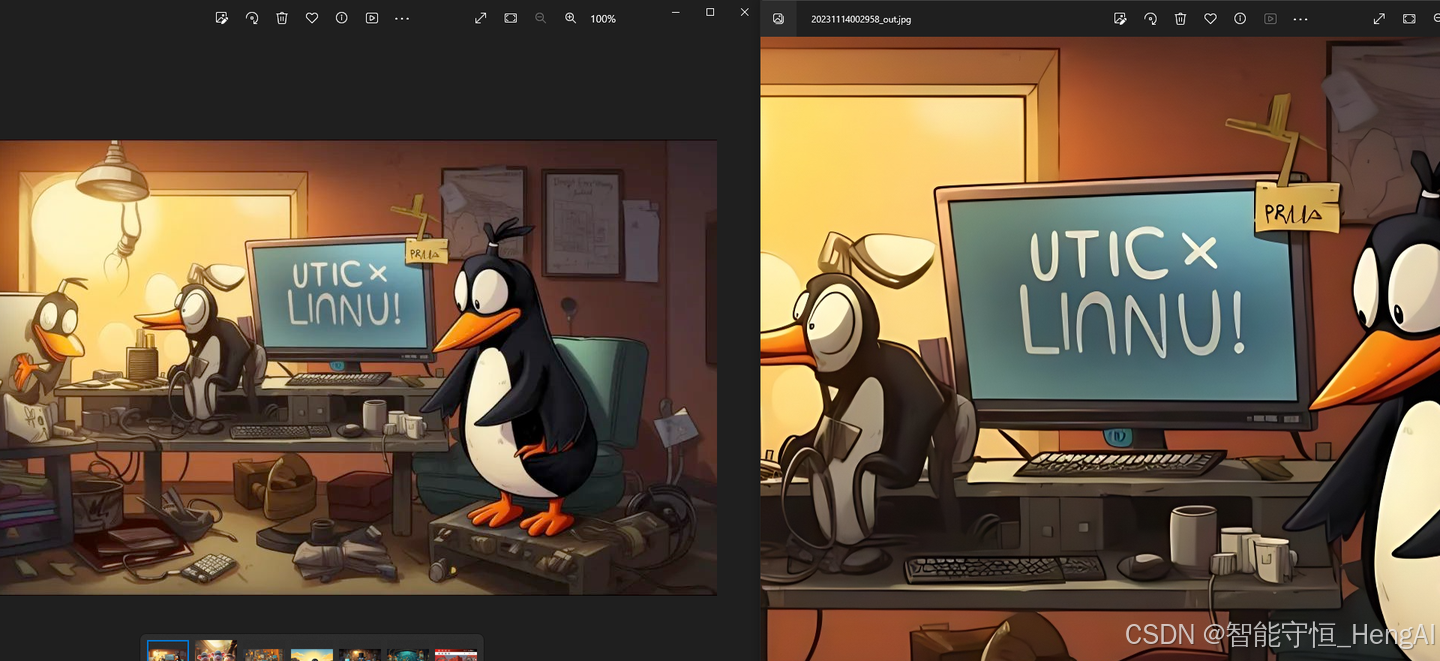Rotate the image in the right Photos window
1440x661 pixels.
coord(1151,18)
